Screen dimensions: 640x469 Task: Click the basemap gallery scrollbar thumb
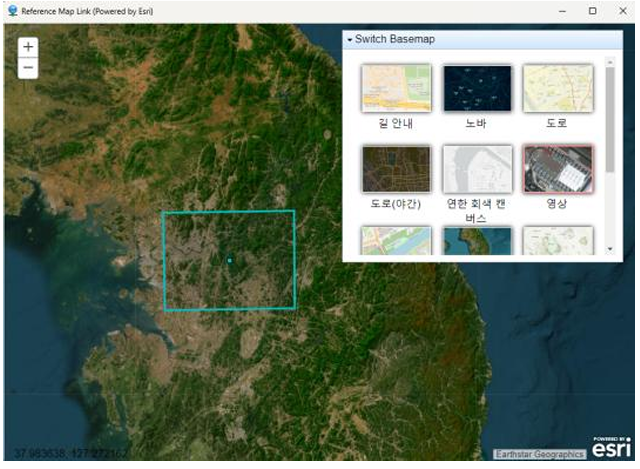point(610,120)
